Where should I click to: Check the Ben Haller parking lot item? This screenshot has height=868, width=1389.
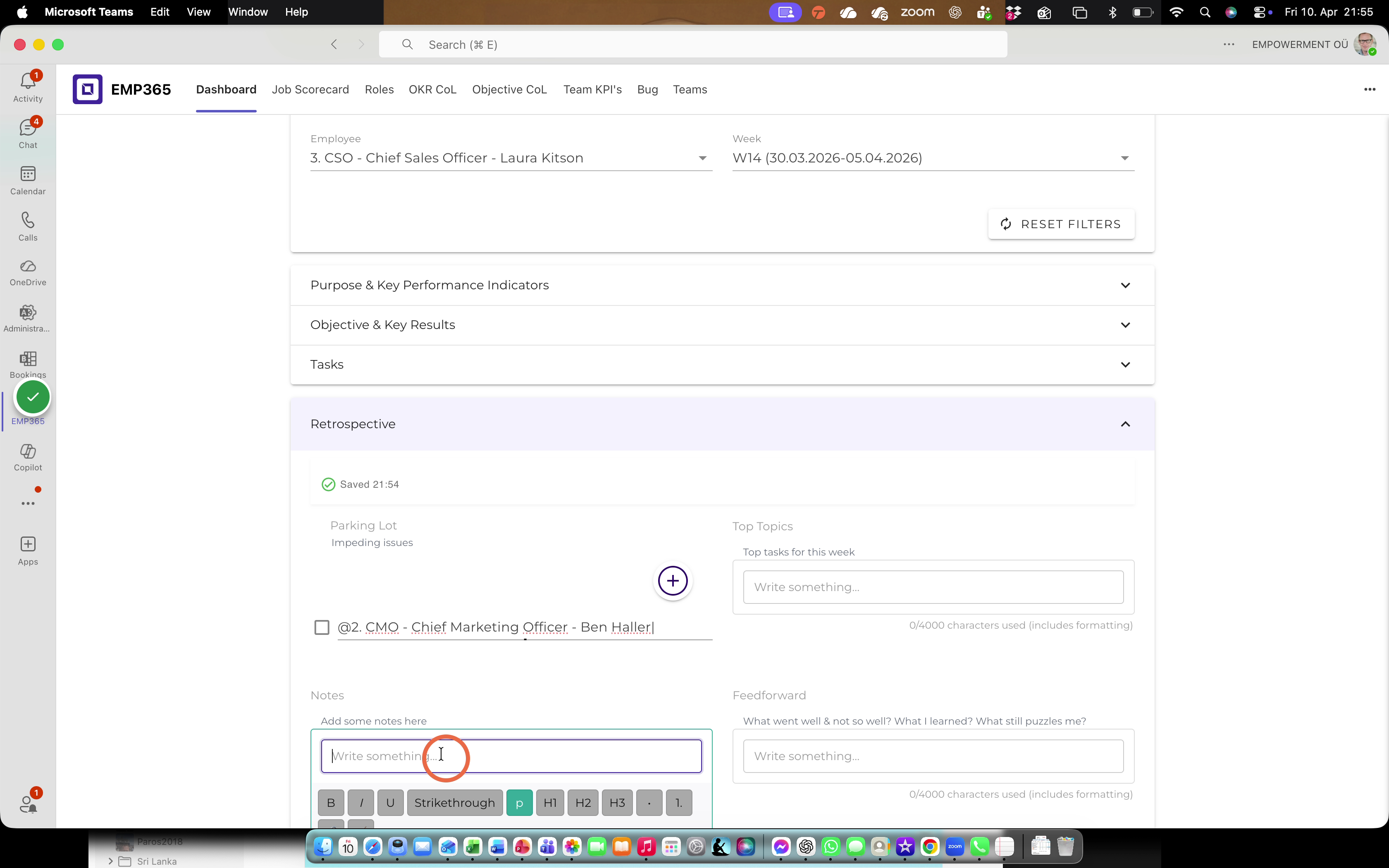[x=322, y=627]
